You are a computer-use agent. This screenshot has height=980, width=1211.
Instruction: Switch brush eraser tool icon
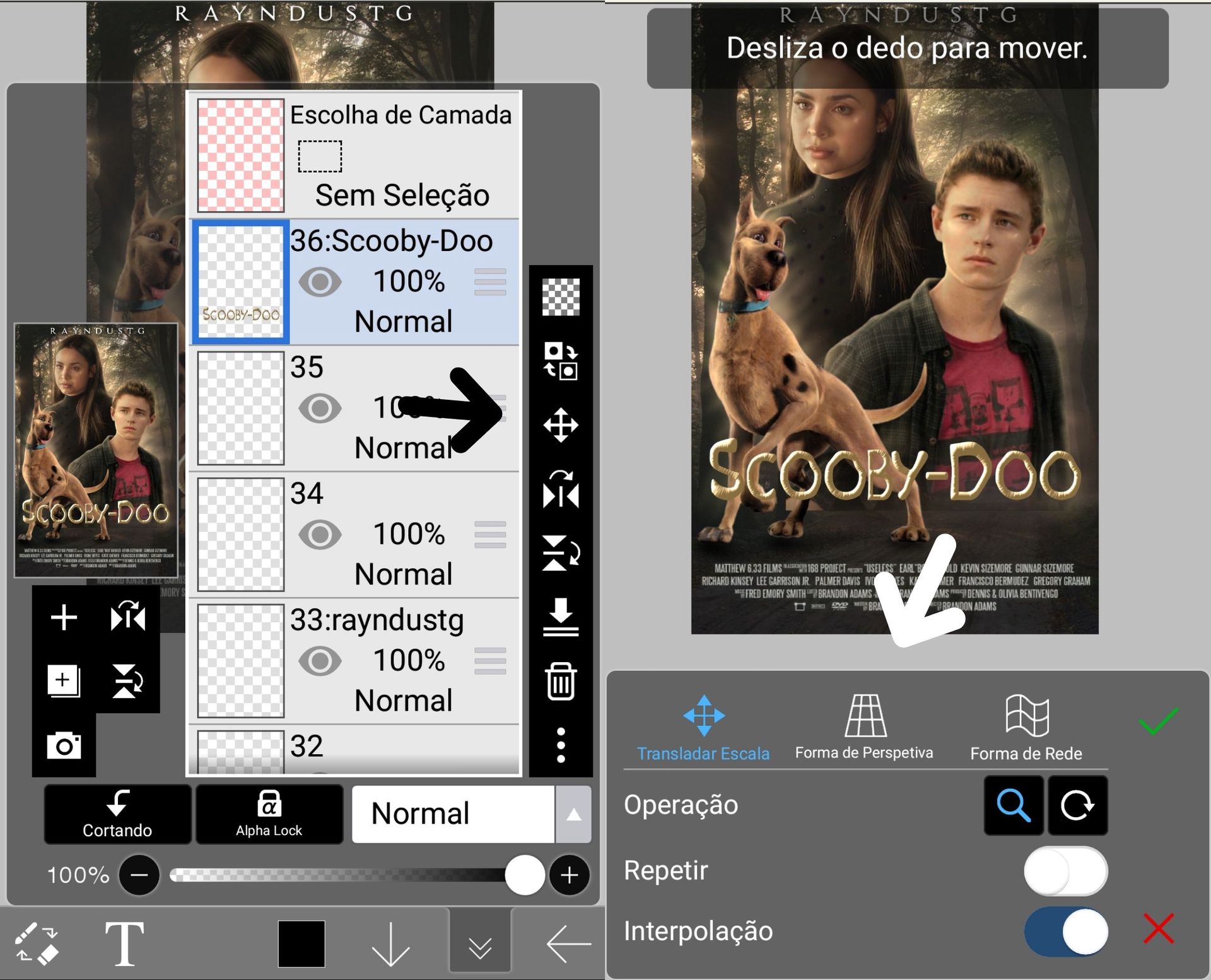37,944
